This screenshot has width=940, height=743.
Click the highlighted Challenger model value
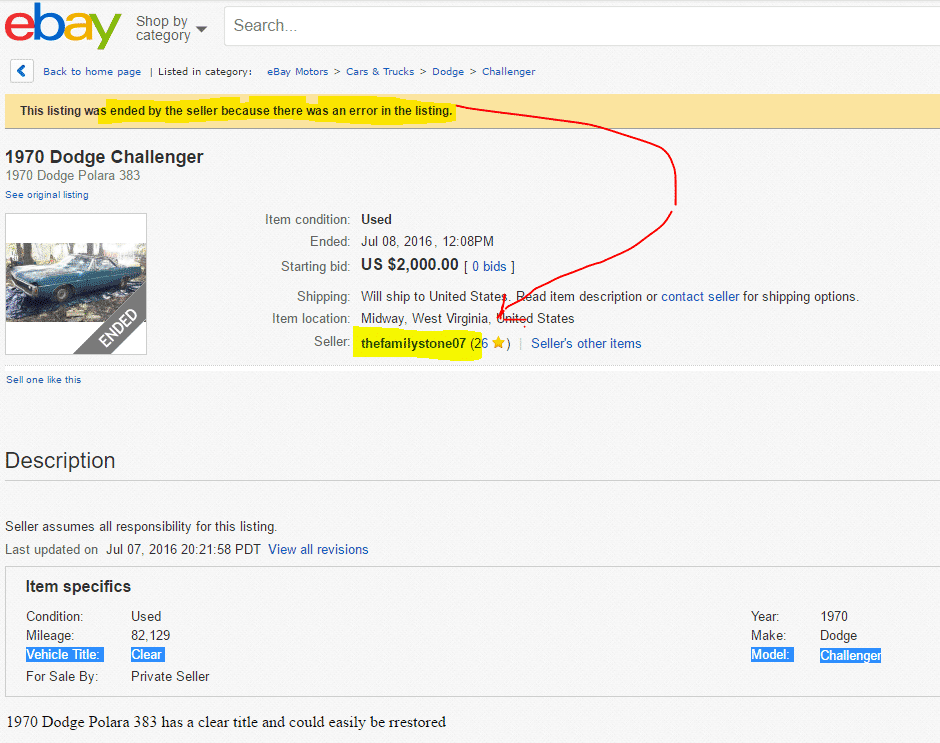pos(850,656)
